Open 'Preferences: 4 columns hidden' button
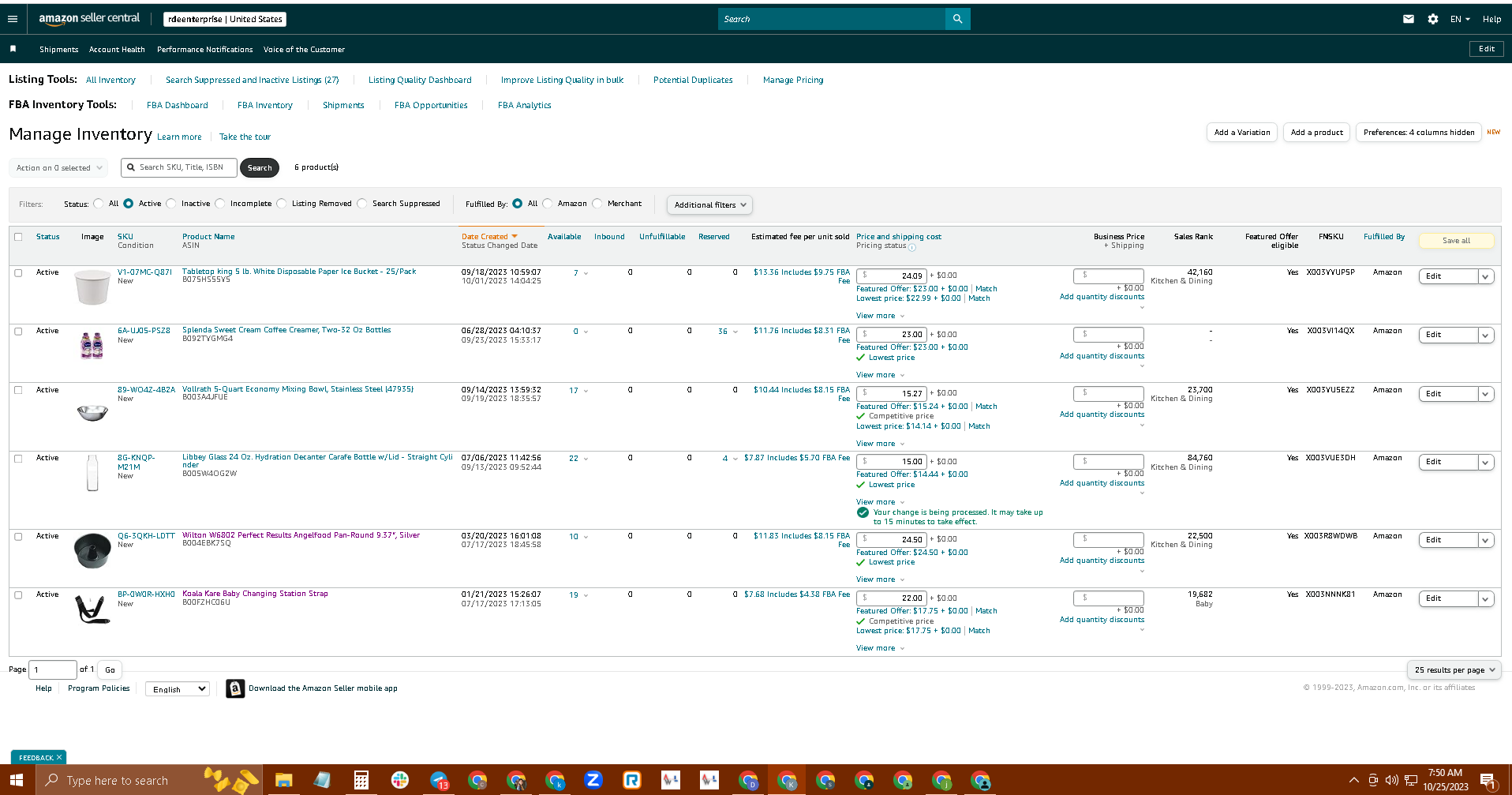The image size is (1512, 795). (x=1419, y=133)
